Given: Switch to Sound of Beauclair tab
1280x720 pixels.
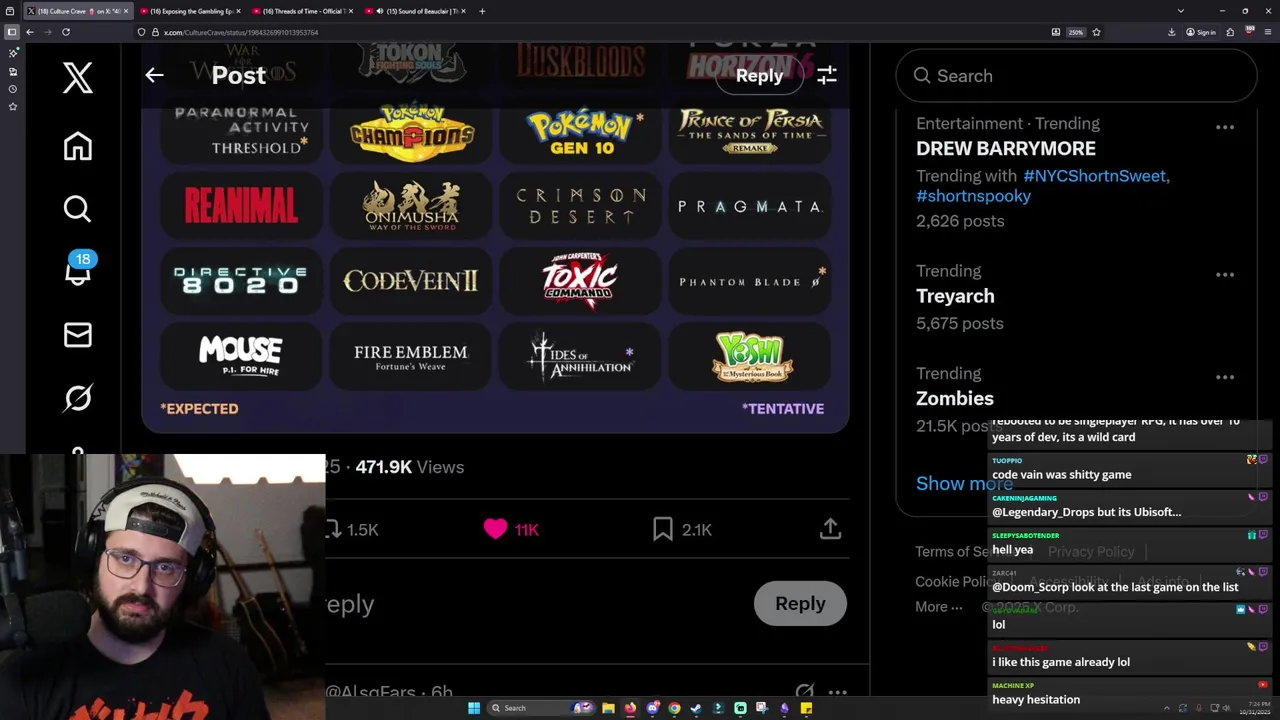Looking at the screenshot, I should (416, 11).
